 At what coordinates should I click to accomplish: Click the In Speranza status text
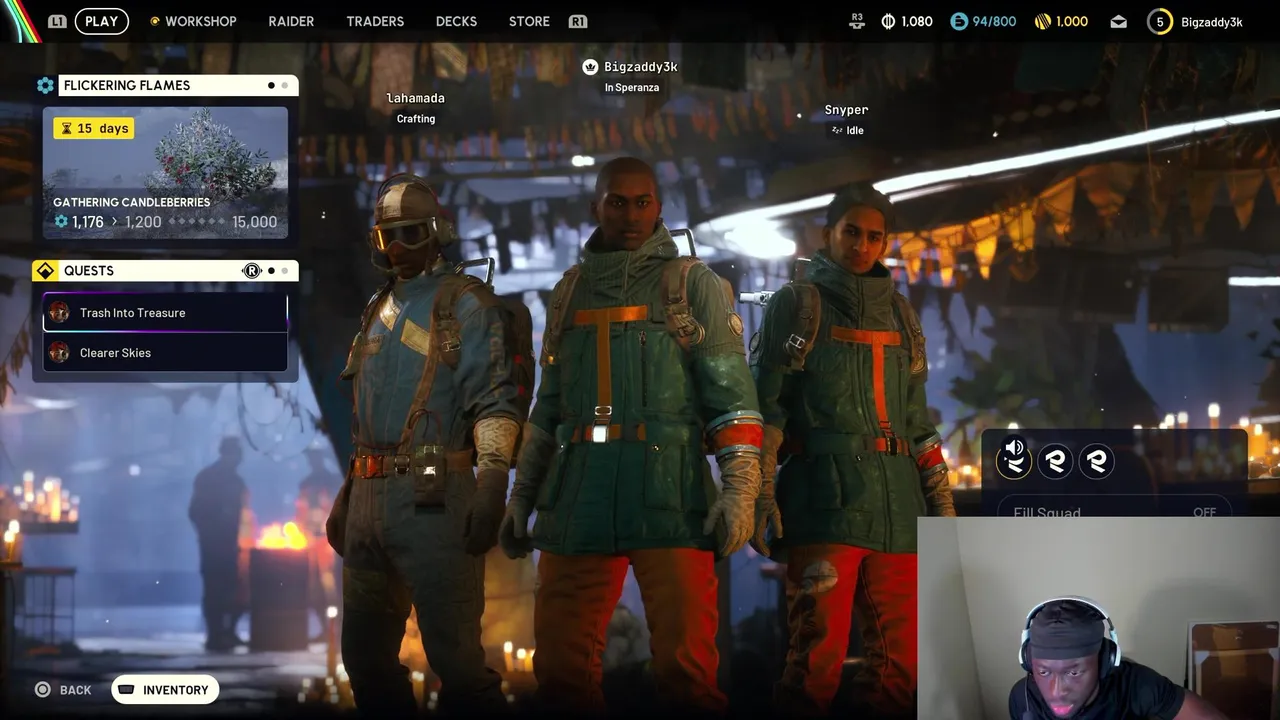[x=632, y=88]
